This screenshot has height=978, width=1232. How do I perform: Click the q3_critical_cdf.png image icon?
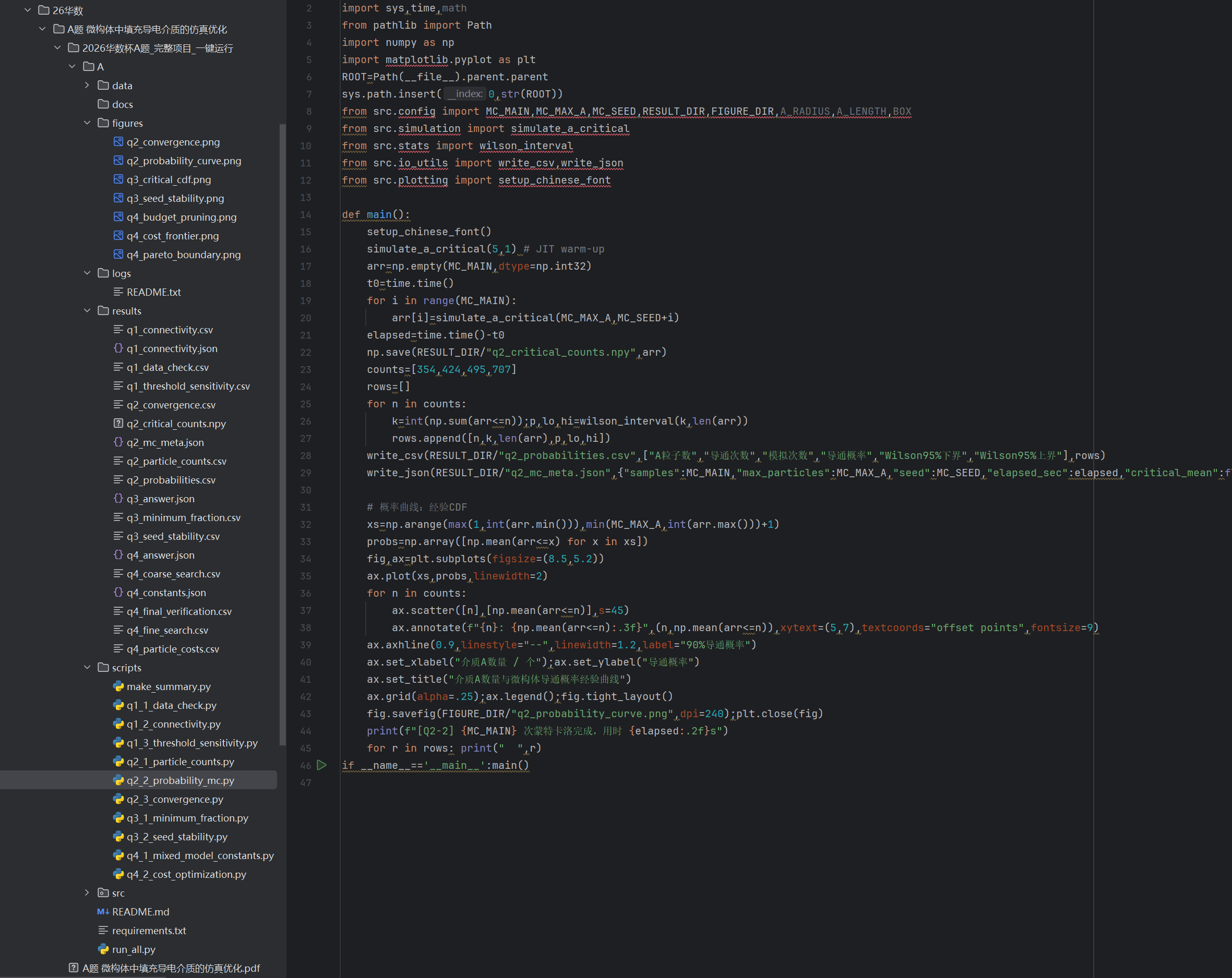pyautogui.click(x=118, y=179)
